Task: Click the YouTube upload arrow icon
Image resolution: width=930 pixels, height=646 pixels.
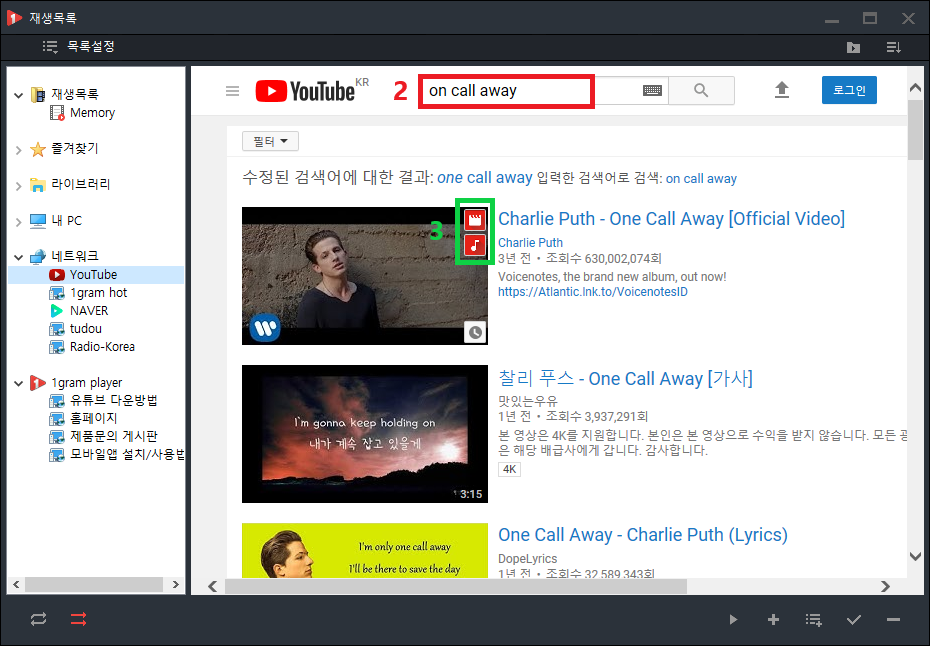Action: 782,90
